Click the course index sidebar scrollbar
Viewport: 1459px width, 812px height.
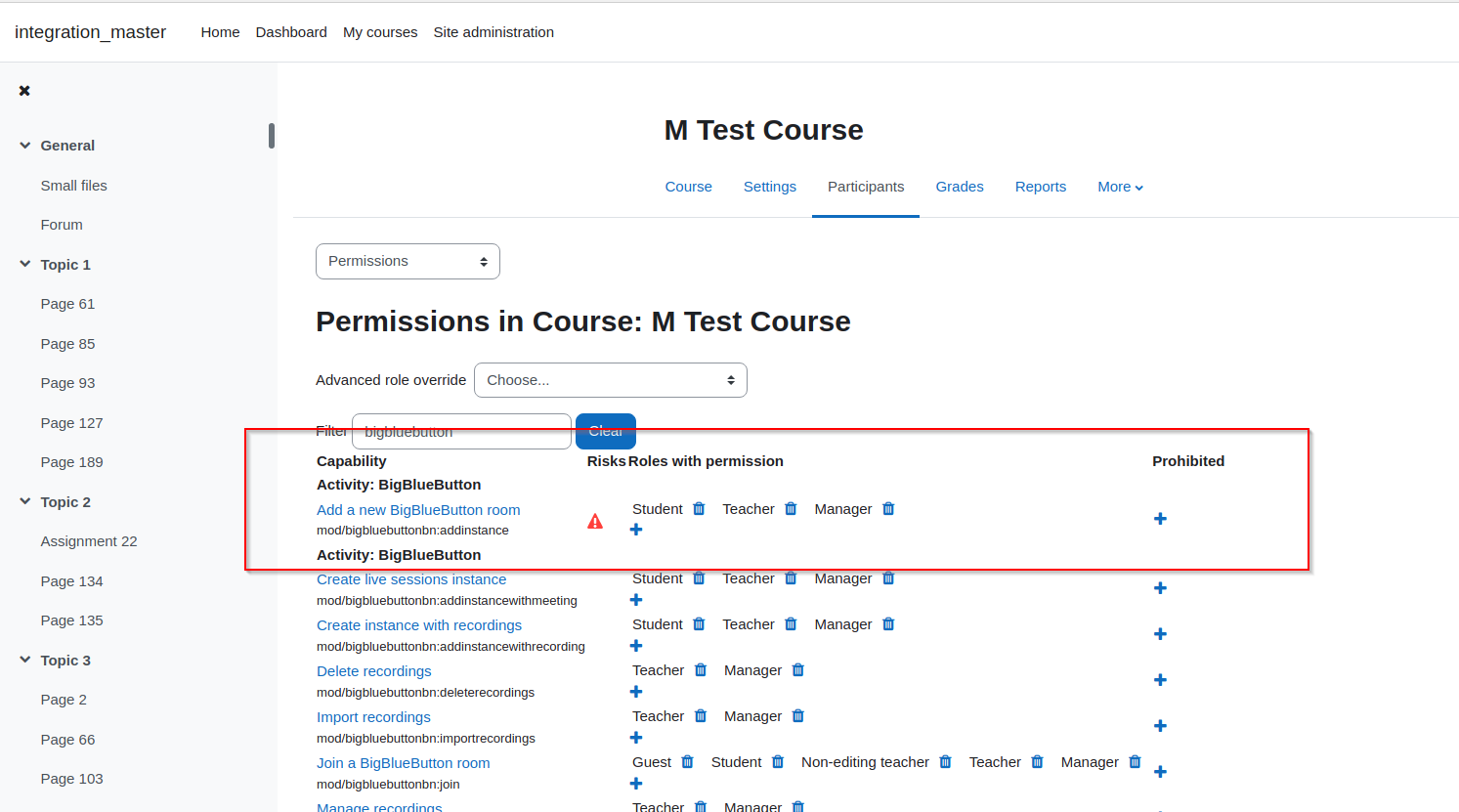(272, 136)
